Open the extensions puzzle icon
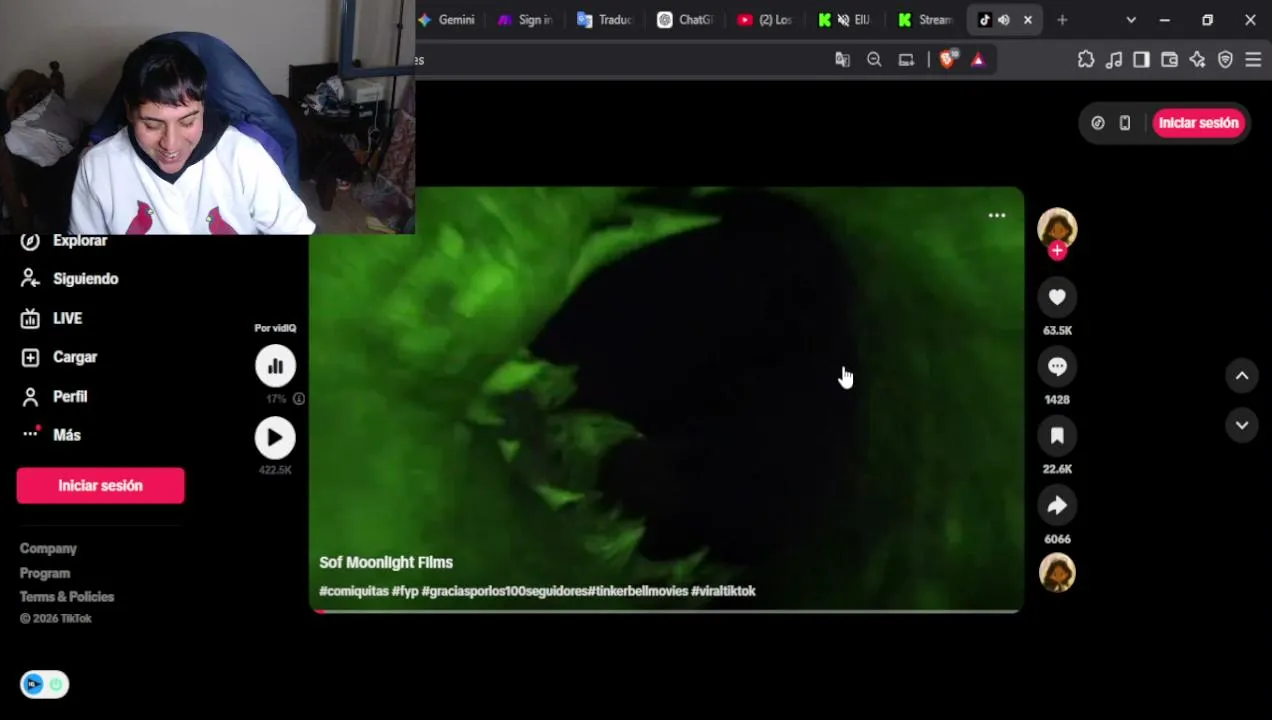Viewport: 1272px width, 720px height. coord(1086,60)
